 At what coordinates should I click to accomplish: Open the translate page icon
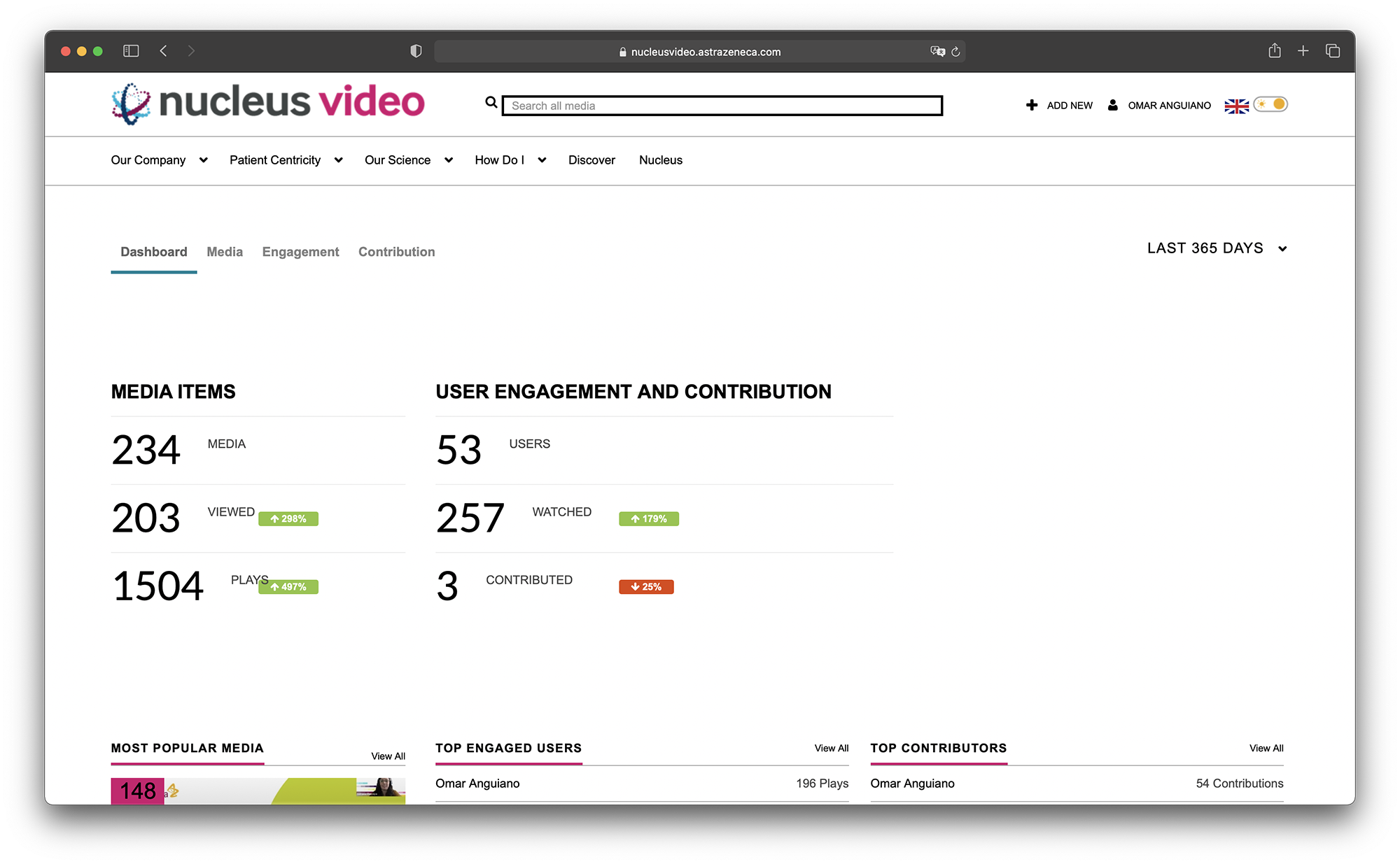(x=937, y=51)
